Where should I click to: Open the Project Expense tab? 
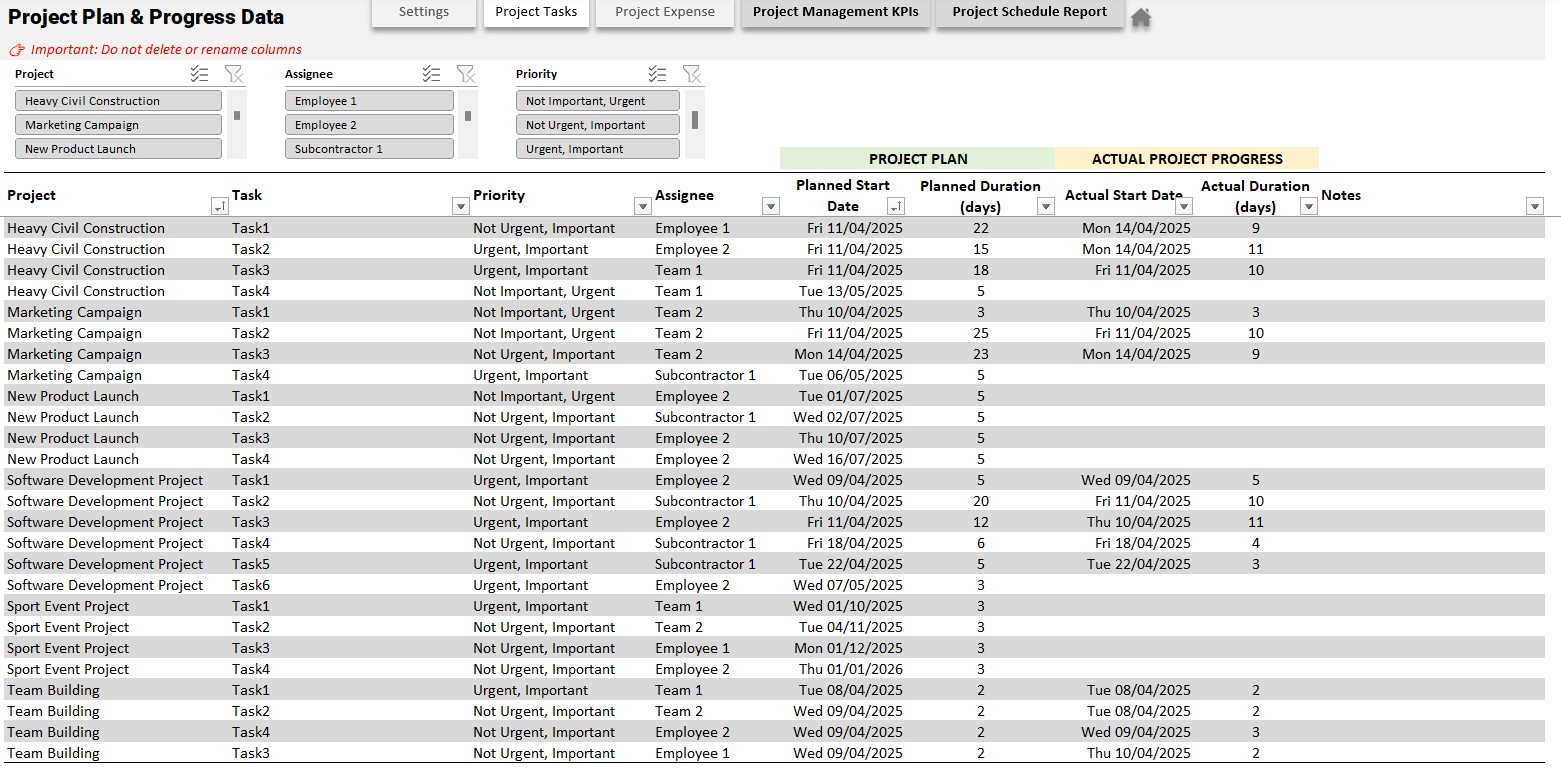(664, 13)
